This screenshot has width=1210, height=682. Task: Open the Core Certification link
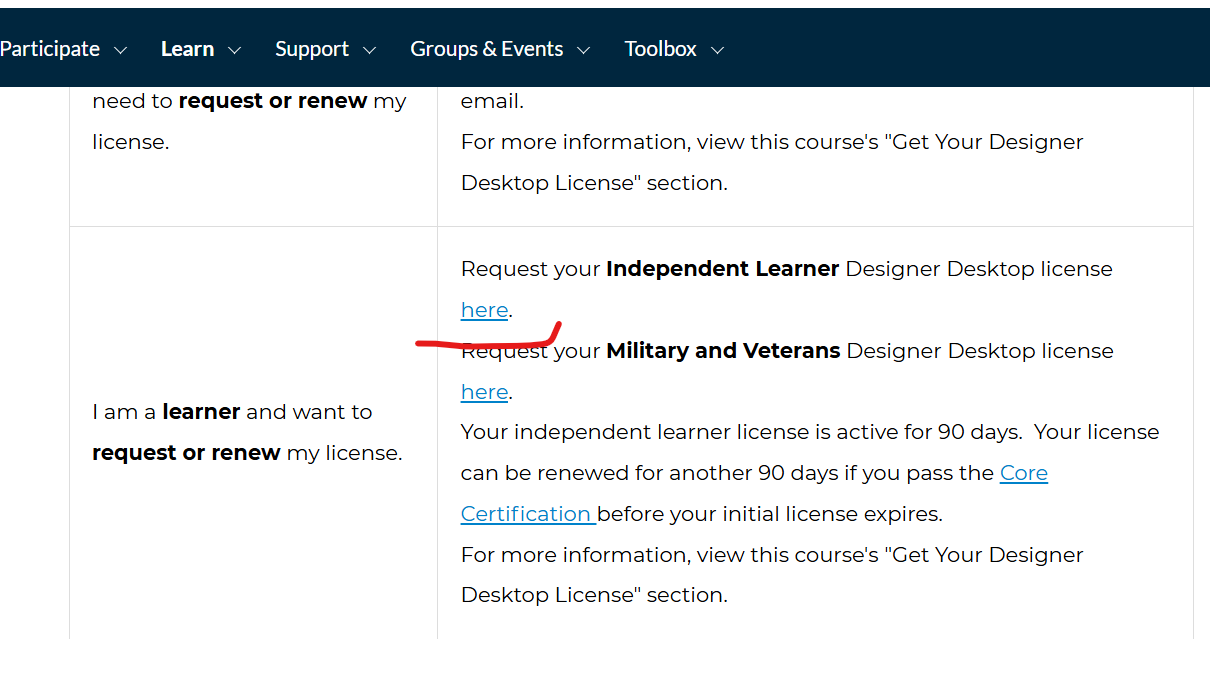[1023, 473]
